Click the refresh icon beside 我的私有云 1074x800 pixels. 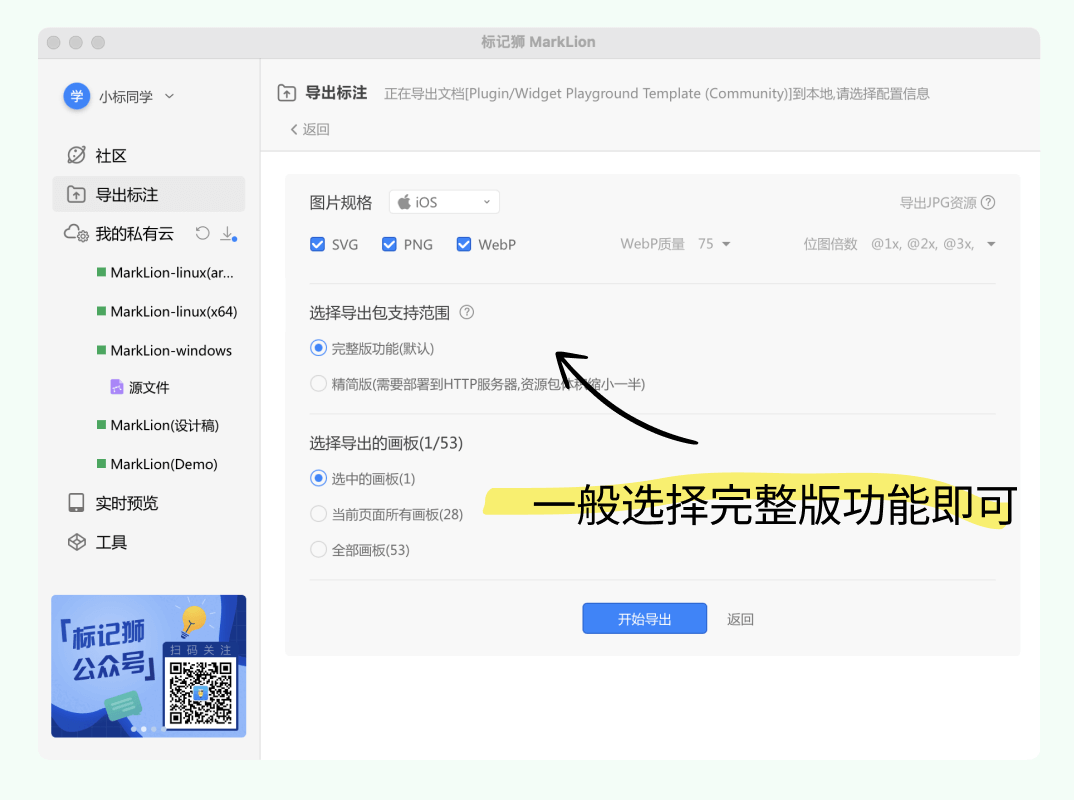[x=202, y=233]
